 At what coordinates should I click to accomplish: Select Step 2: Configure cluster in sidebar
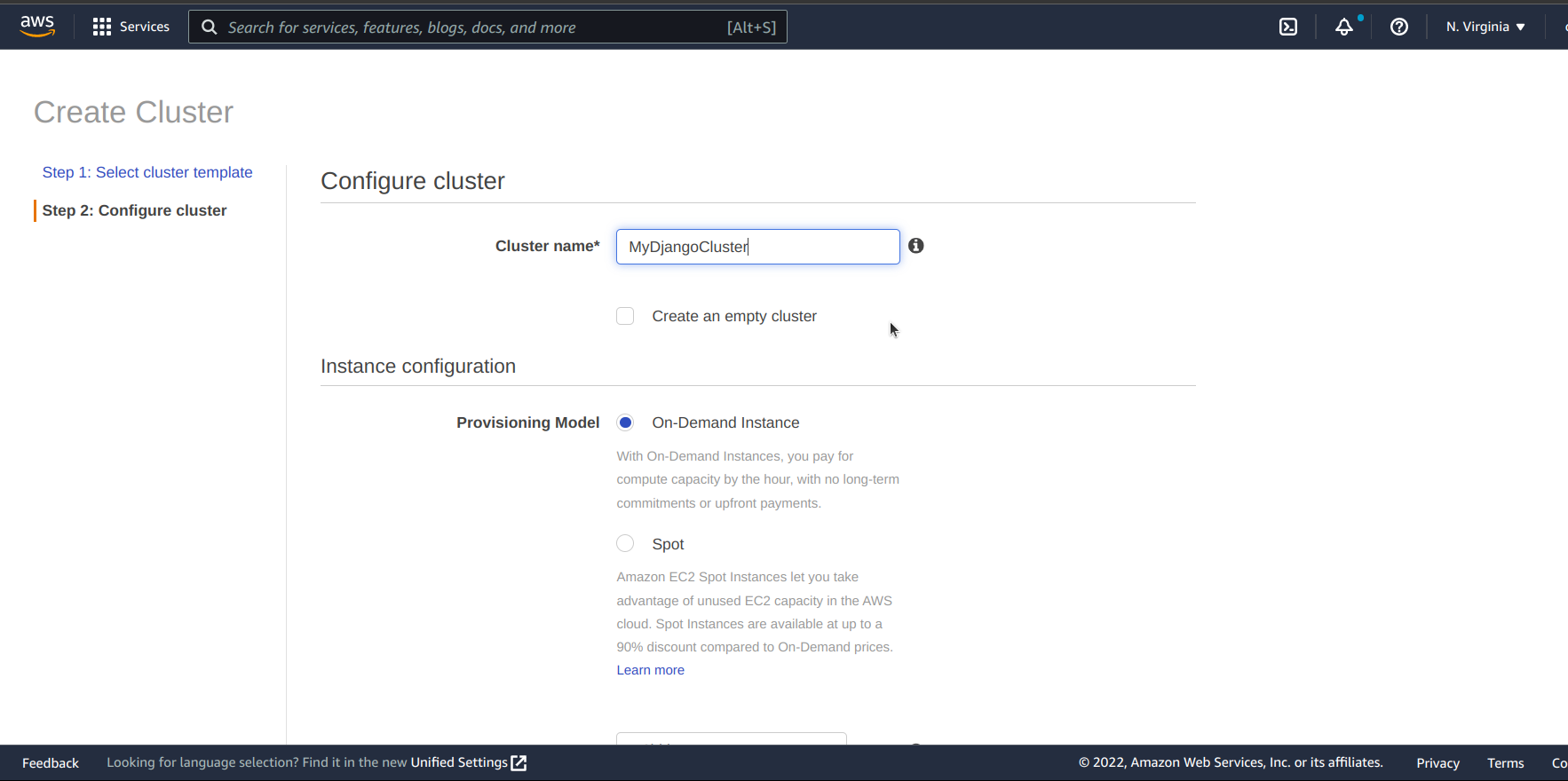coord(134,210)
